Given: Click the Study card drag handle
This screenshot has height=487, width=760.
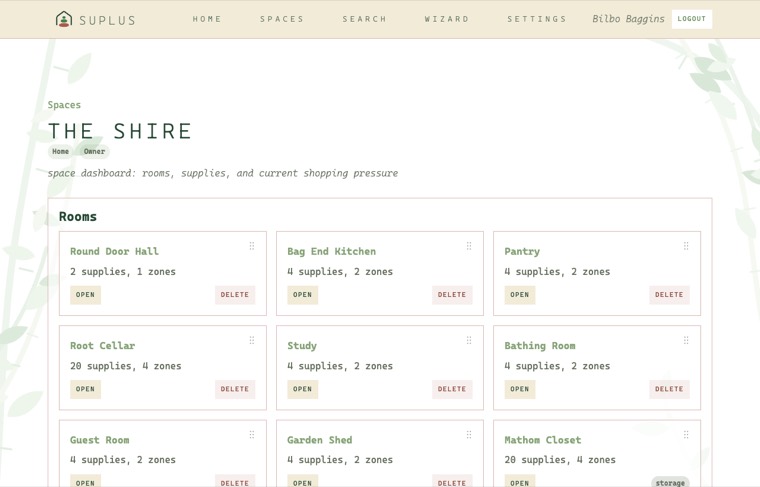Looking at the screenshot, I should (469, 341).
